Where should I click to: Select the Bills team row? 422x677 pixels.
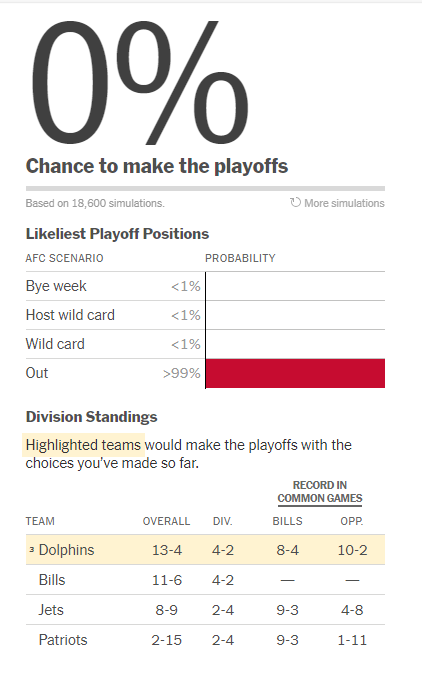pos(205,580)
